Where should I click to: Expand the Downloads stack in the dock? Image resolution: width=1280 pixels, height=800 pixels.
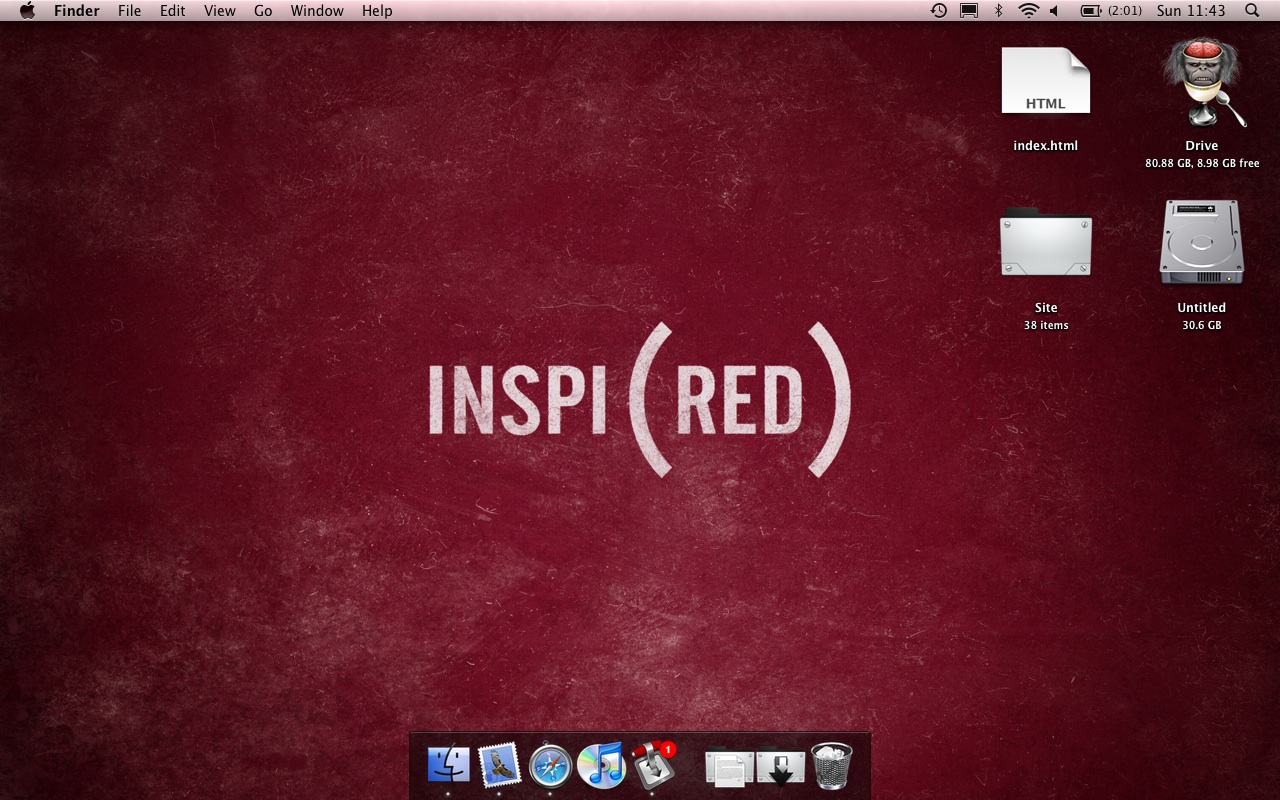pos(781,767)
